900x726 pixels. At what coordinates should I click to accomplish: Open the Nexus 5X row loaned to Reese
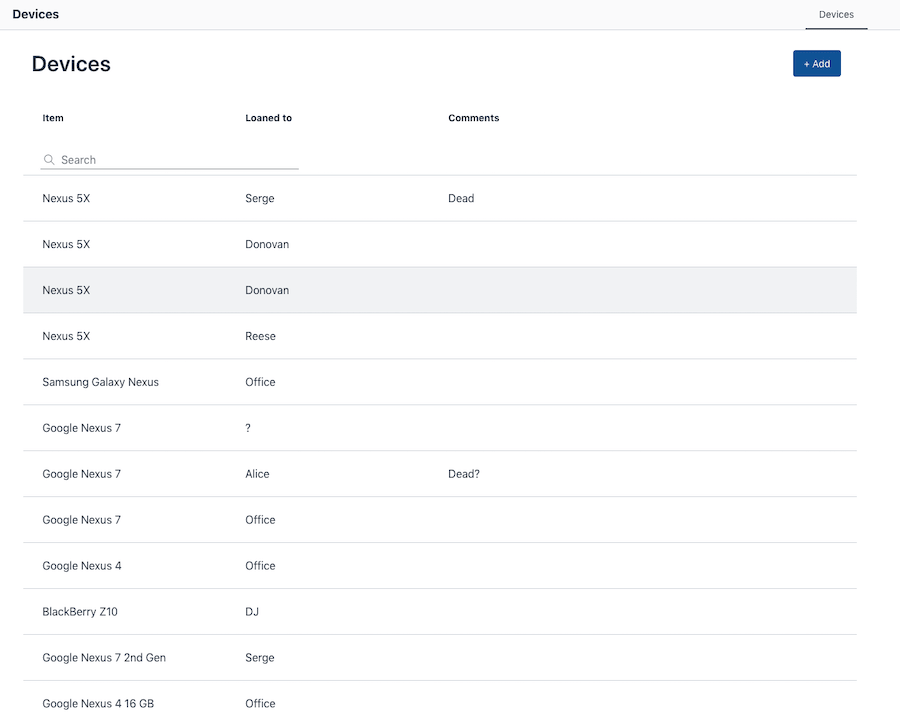(x=440, y=336)
